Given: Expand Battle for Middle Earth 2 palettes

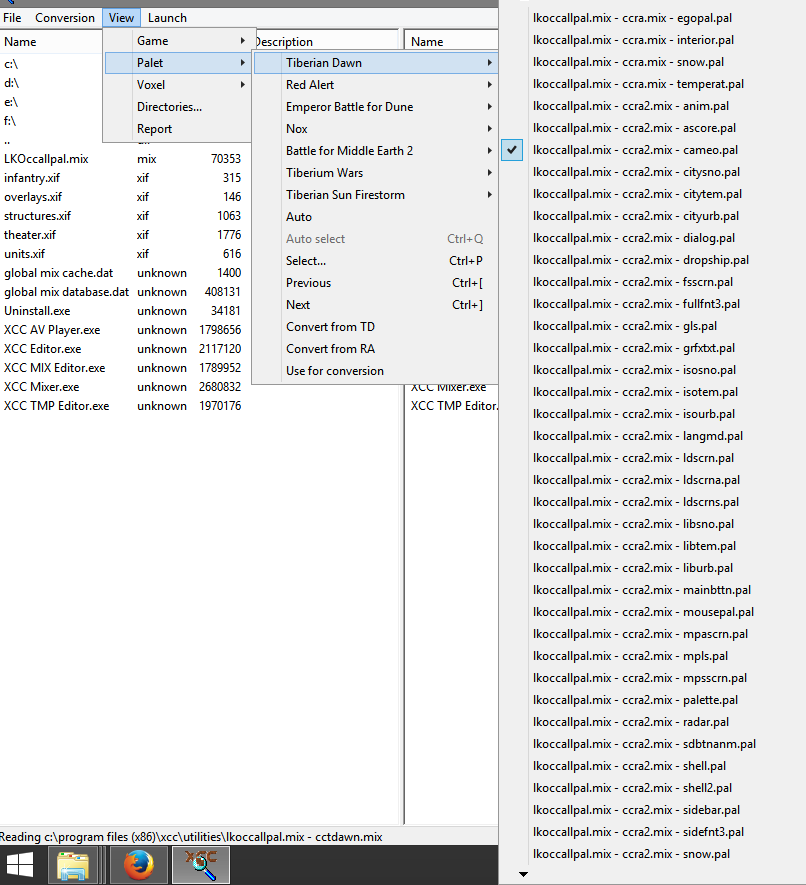Looking at the screenshot, I should [375, 151].
